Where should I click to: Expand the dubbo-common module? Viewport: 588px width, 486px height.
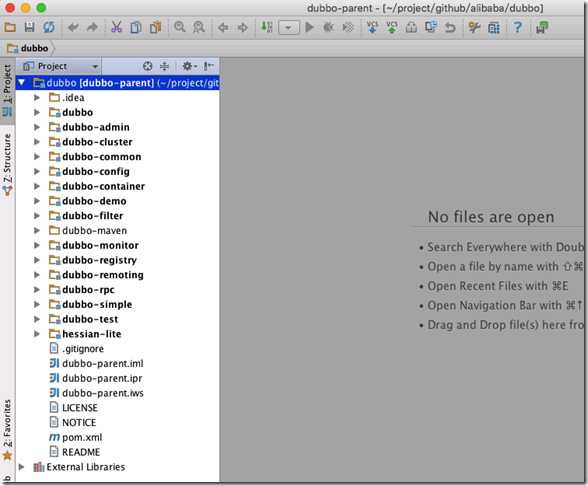[x=37, y=156]
